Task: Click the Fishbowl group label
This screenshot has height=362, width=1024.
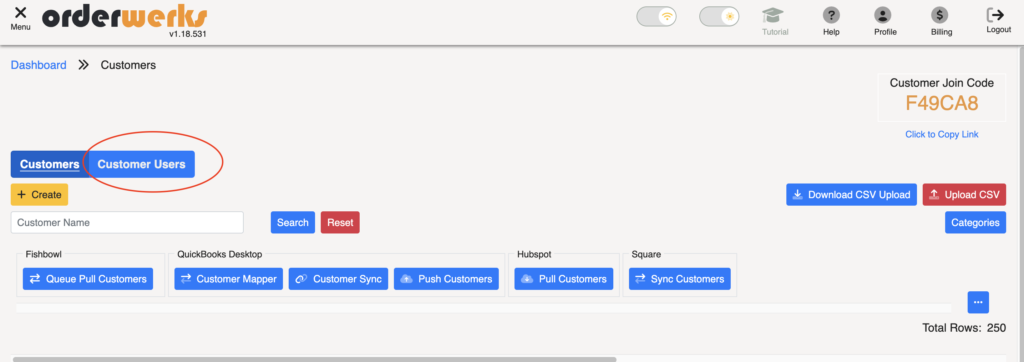Action: [x=43, y=254]
